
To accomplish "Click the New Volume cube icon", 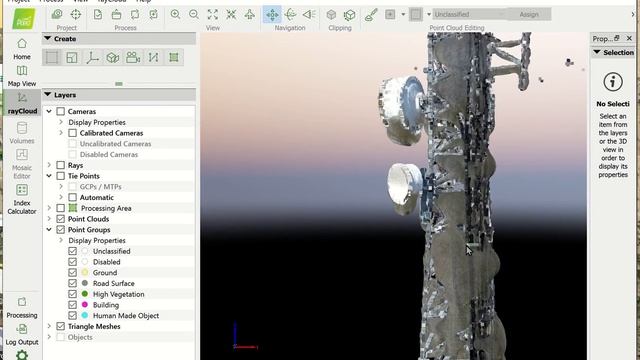I will [113, 58].
